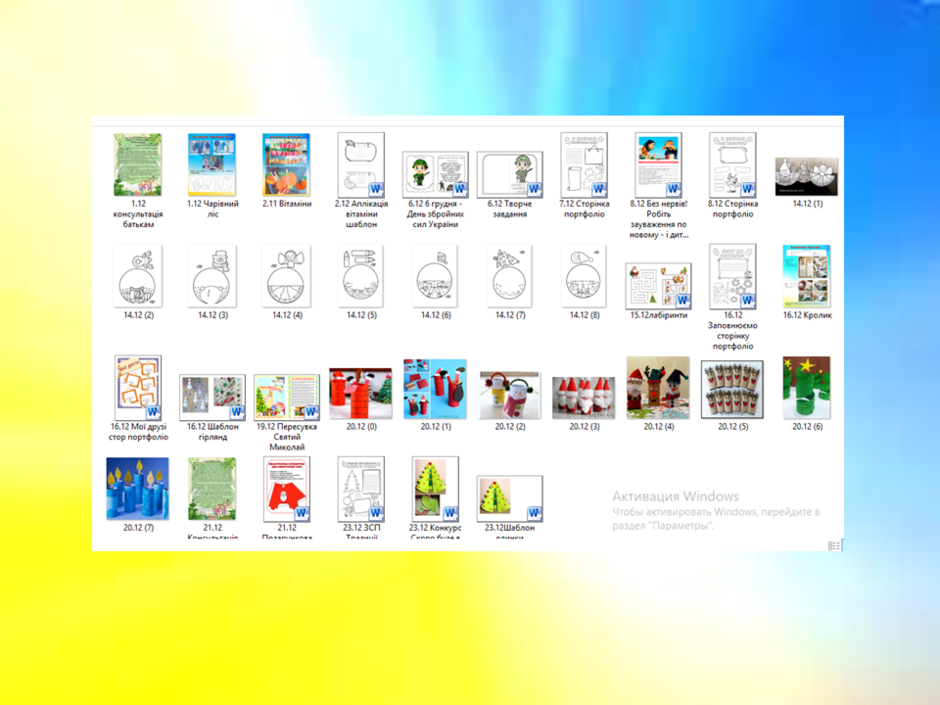The width and height of the screenshot is (940, 705).
Task: Open the '1.12 Чарівний ліс' image file
Action: (x=212, y=165)
